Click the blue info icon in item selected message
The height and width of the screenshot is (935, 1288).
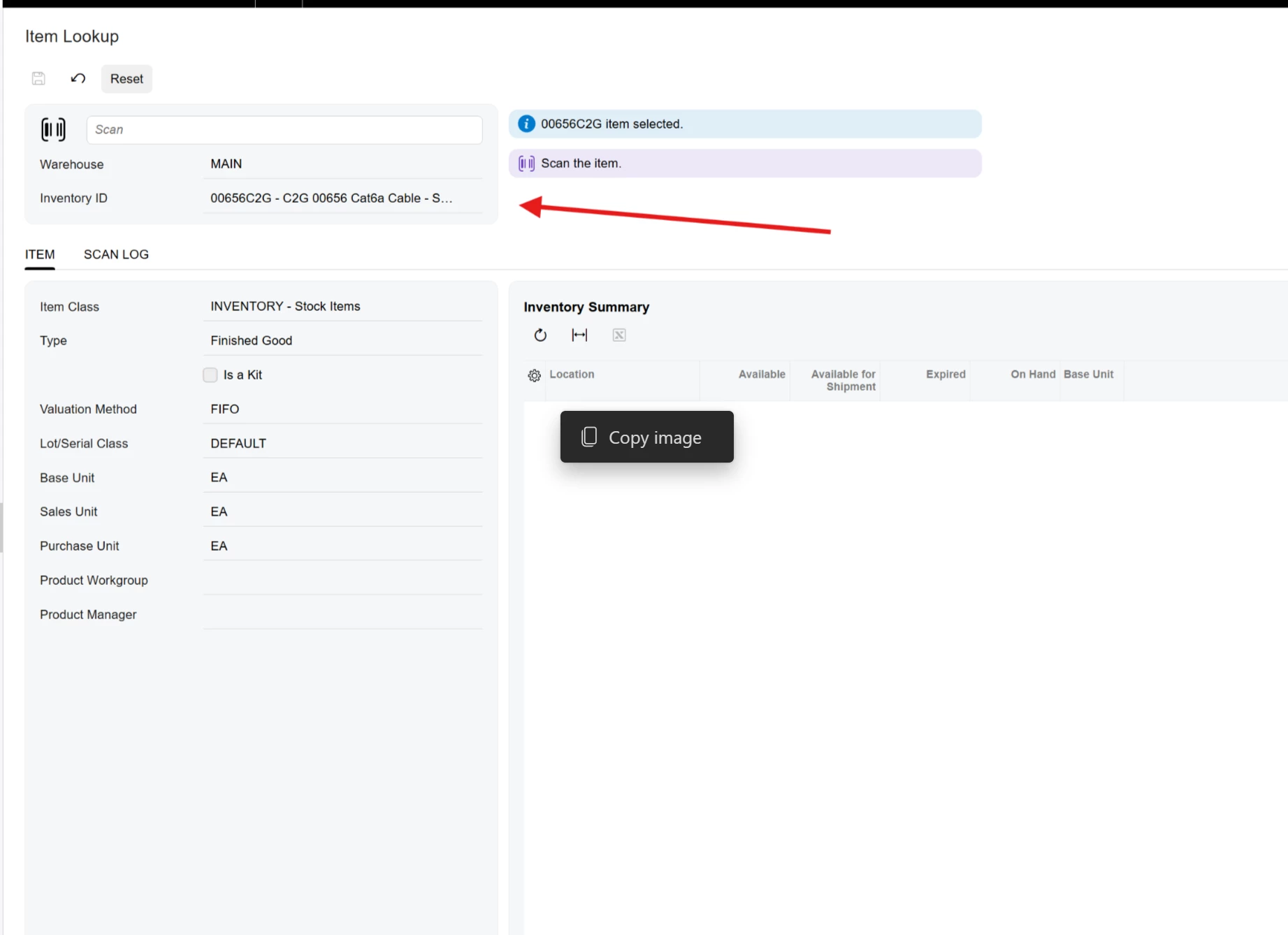click(526, 124)
